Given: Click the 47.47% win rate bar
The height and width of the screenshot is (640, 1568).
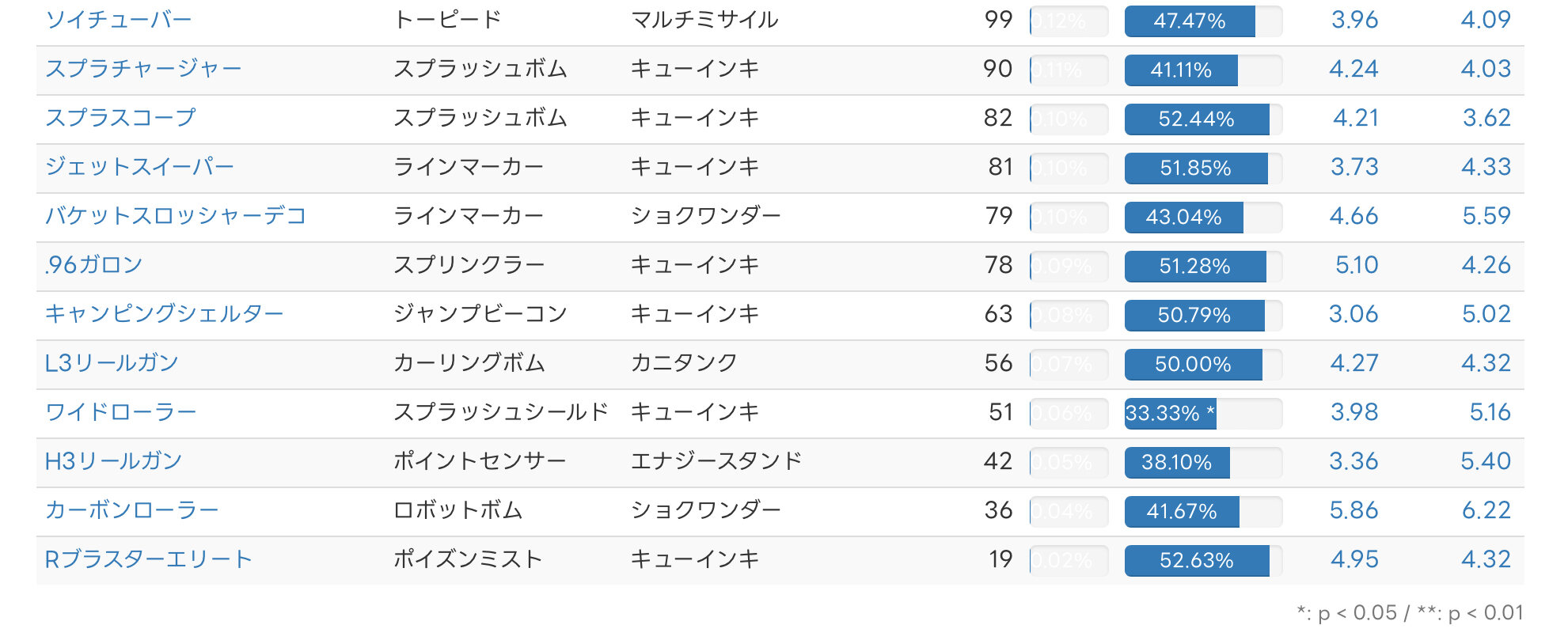Looking at the screenshot, I should pos(1203,21).
